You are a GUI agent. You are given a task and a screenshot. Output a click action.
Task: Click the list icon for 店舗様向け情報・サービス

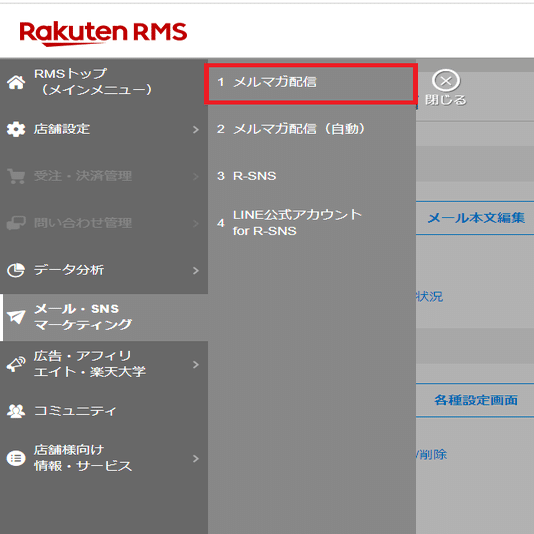click(16, 458)
